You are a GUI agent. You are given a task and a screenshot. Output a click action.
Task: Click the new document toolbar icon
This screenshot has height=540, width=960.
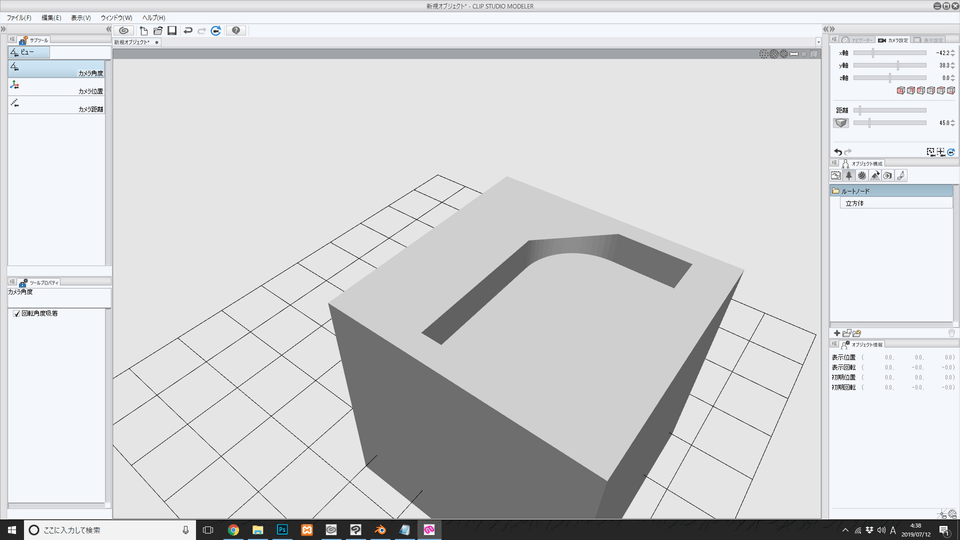144,31
